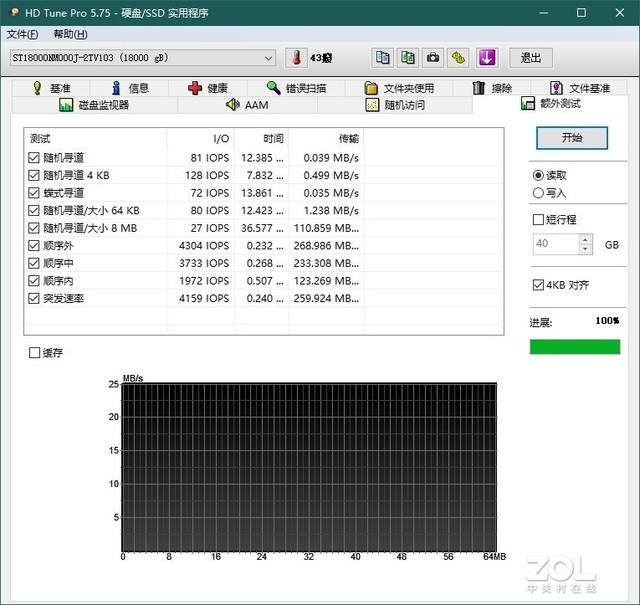Click the 时间 column header

[x=262, y=139]
